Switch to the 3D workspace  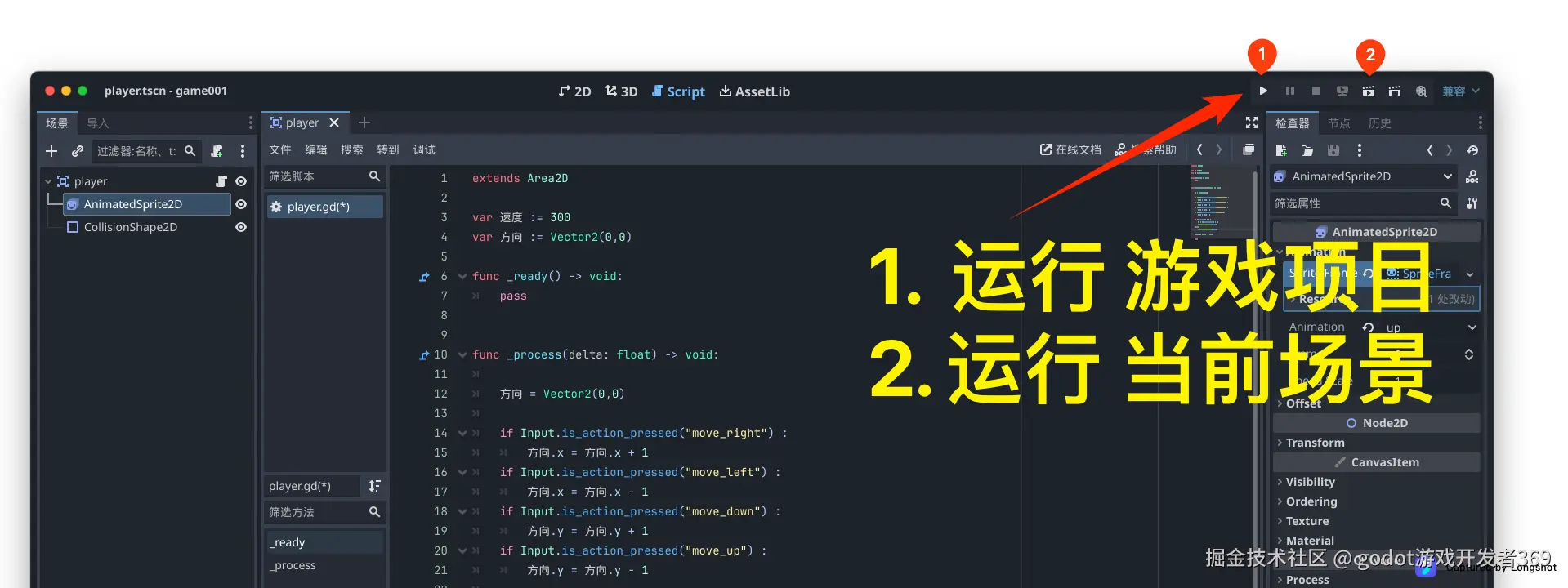[621, 91]
